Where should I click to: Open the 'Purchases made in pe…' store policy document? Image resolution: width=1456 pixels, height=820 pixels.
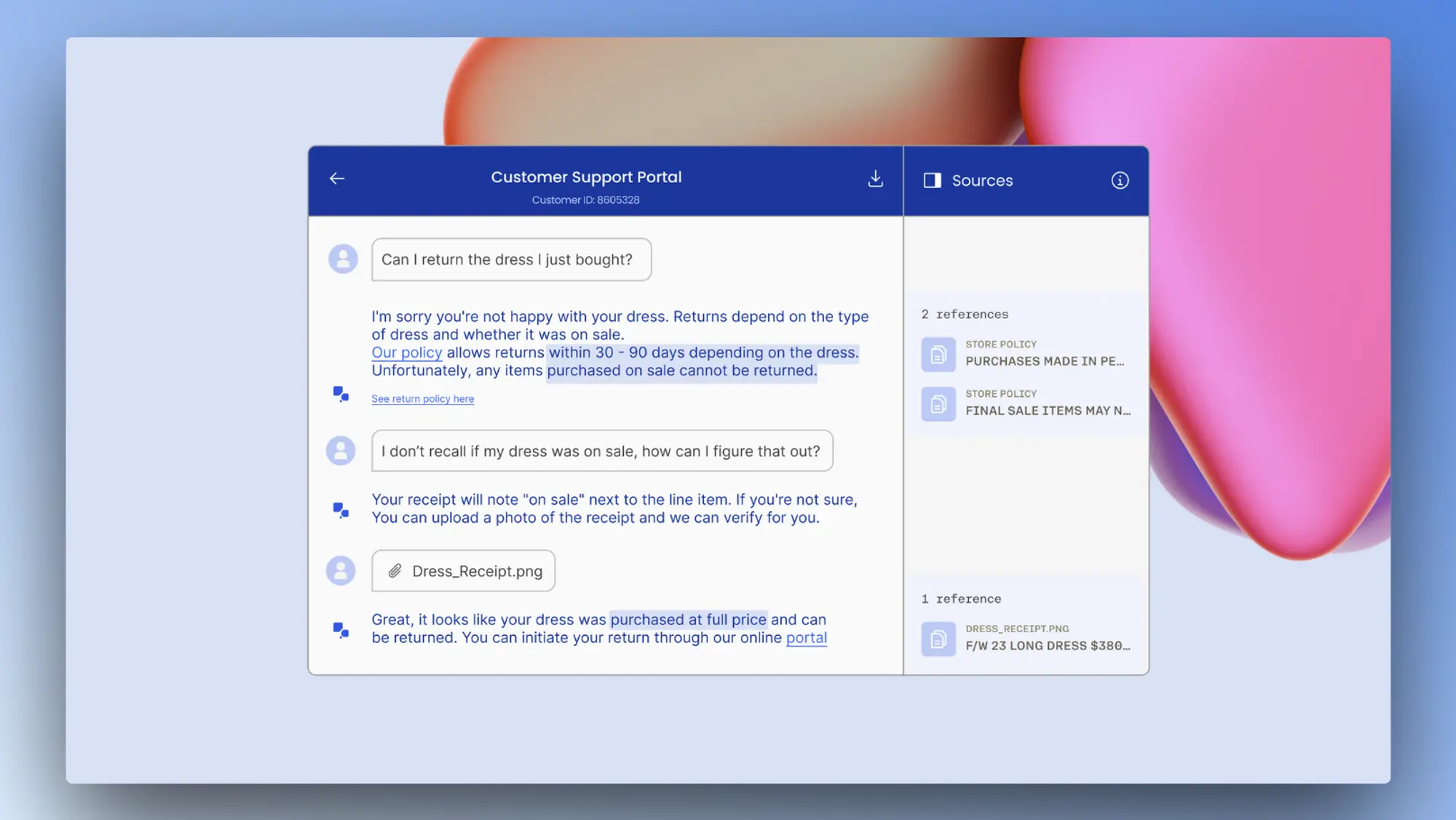click(x=1044, y=360)
